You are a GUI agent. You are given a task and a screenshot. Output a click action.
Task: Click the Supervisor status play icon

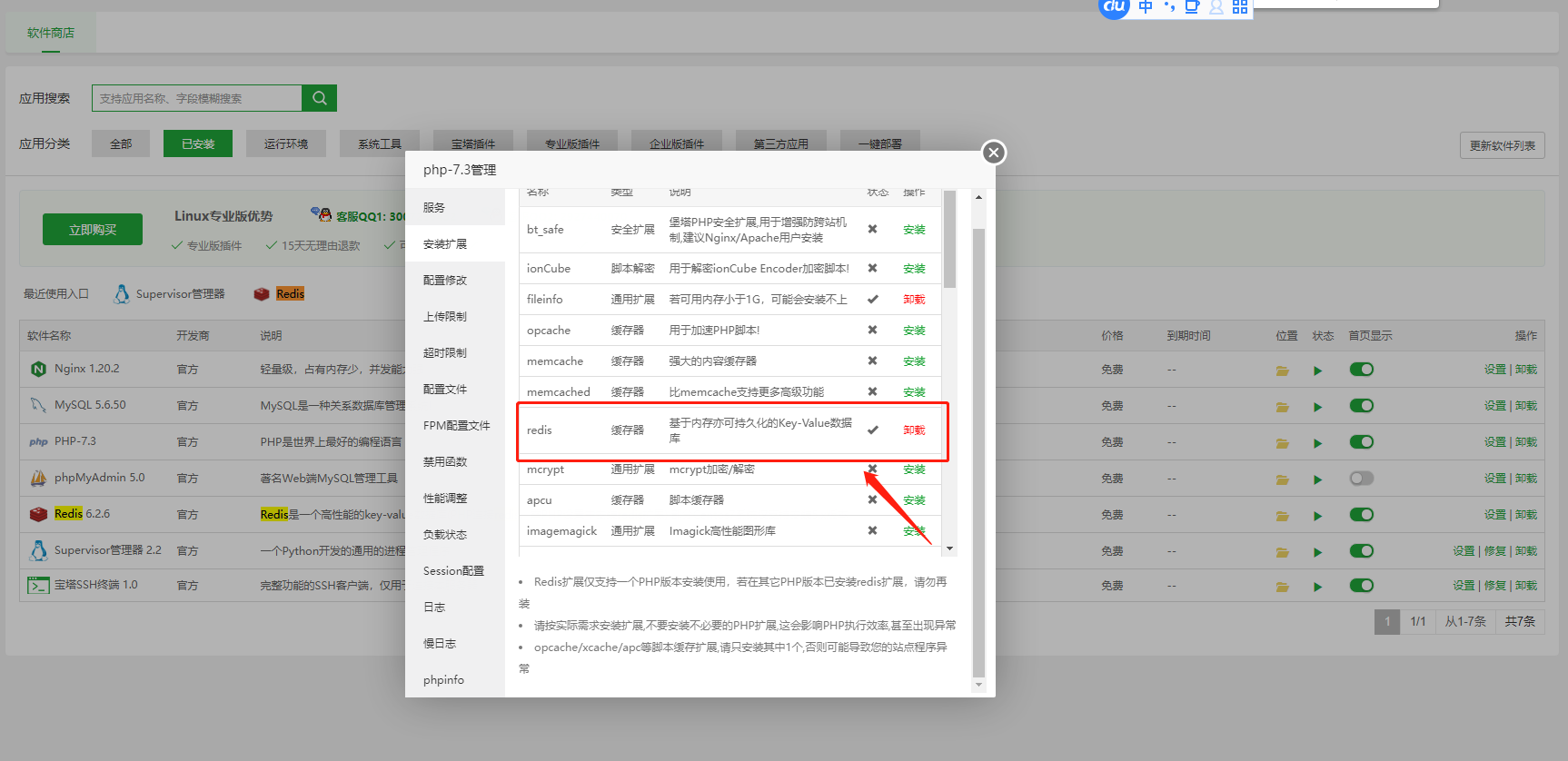click(1318, 552)
